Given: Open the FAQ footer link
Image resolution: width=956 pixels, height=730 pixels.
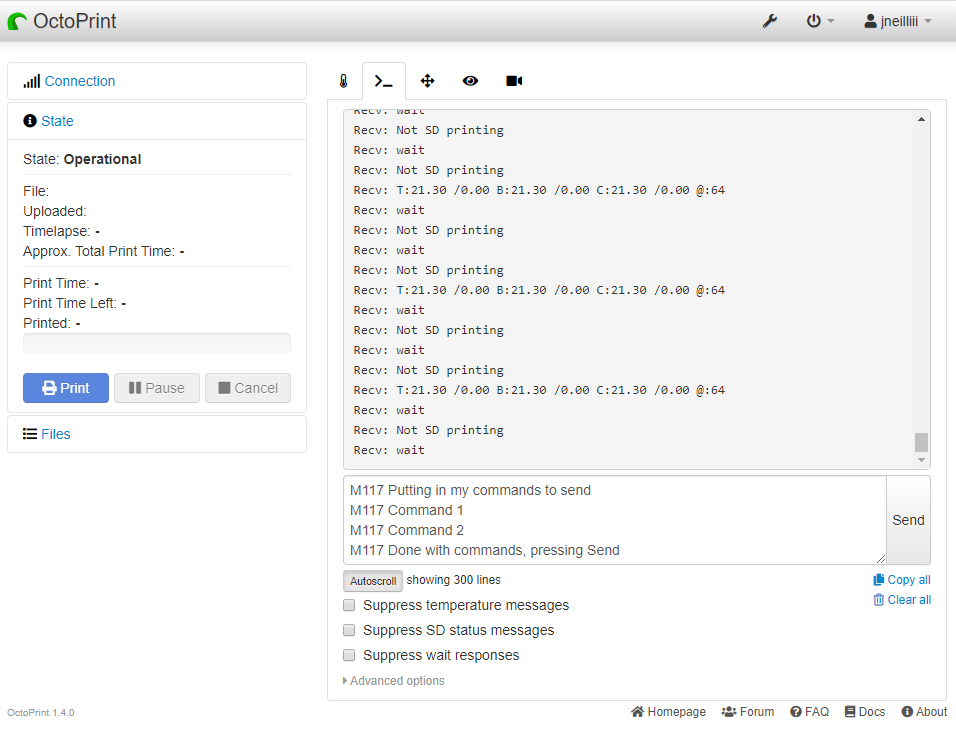Looking at the screenshot, I should 810,712.
